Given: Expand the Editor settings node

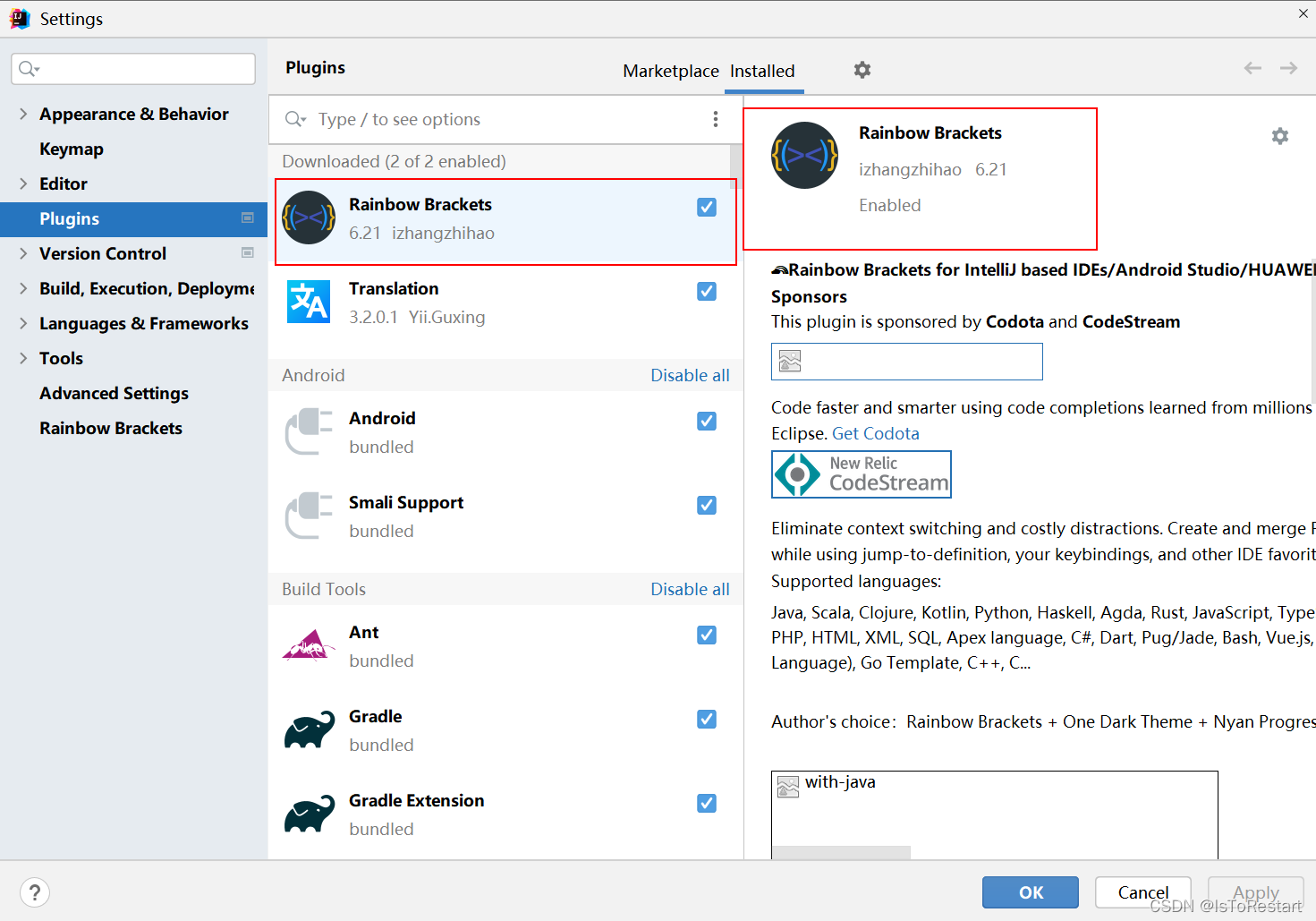Looking at the screenshot, I should coord(23,183).
